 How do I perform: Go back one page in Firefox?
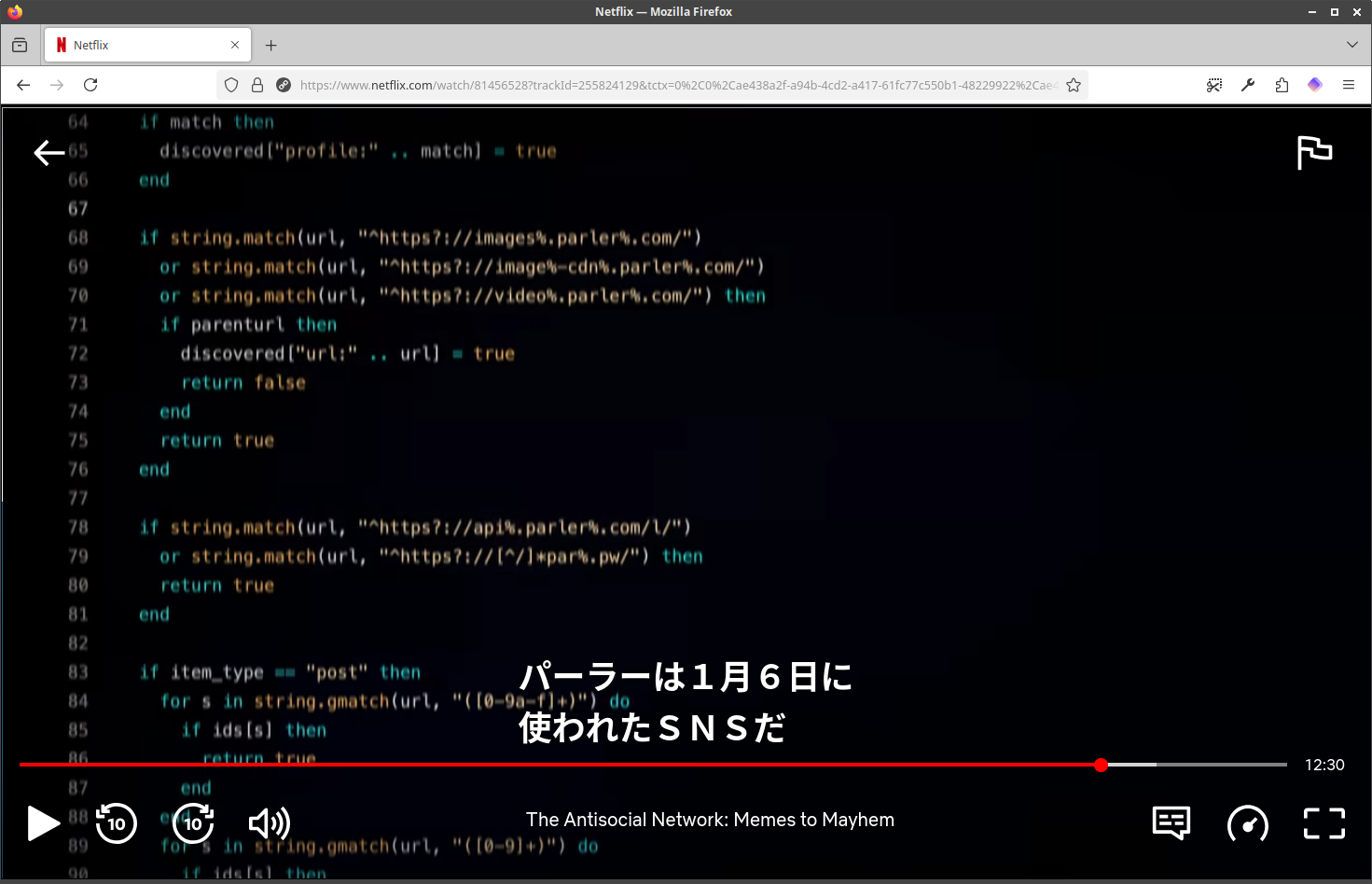pos(23,85)
